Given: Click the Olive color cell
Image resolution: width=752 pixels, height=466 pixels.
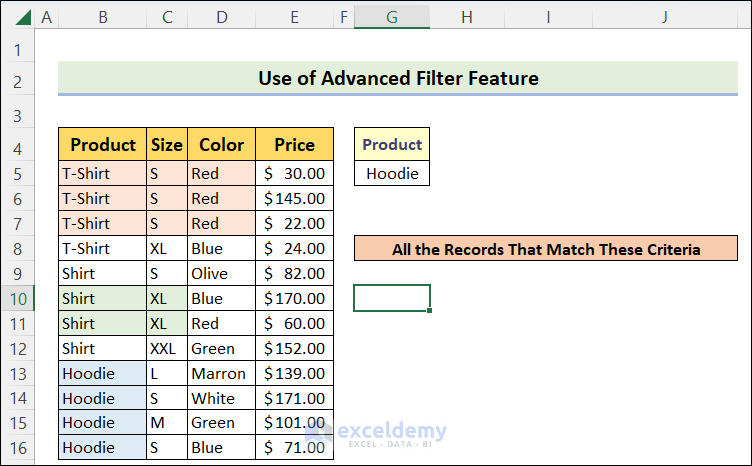Looking at the screenshot, I should 221,273.
